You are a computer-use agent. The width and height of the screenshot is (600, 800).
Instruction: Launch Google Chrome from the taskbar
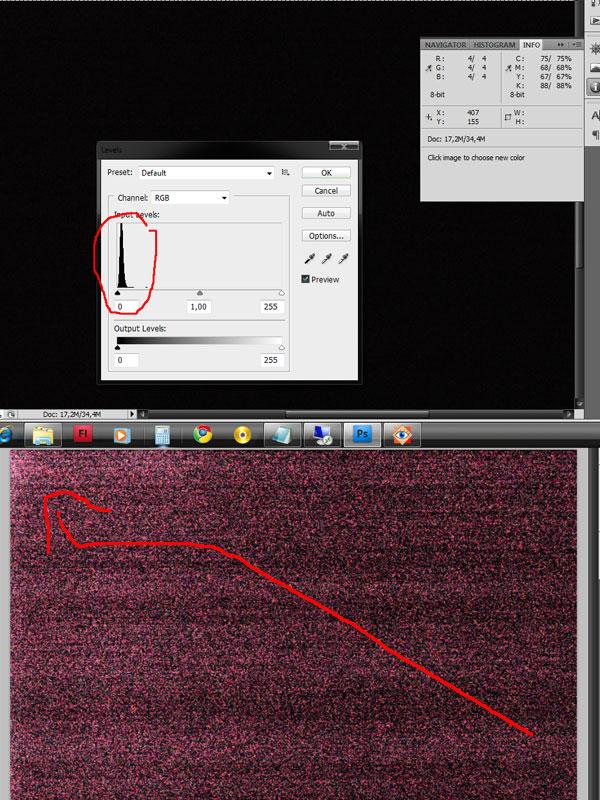[x=203, y=435]
